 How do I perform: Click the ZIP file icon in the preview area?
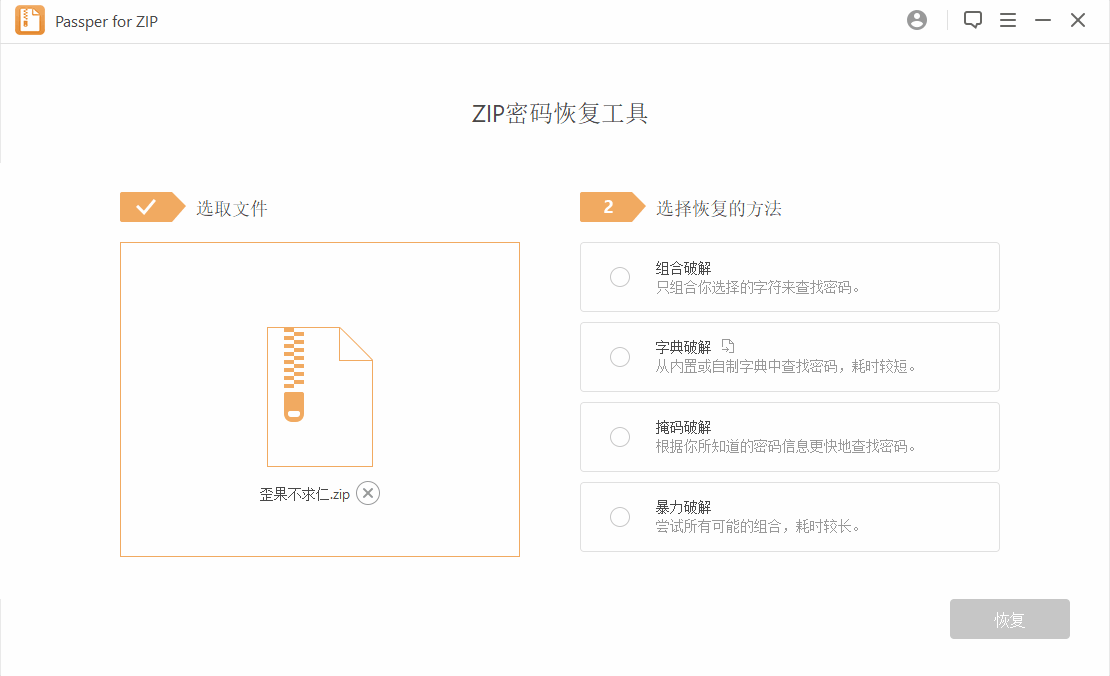[x=319, y=396]
